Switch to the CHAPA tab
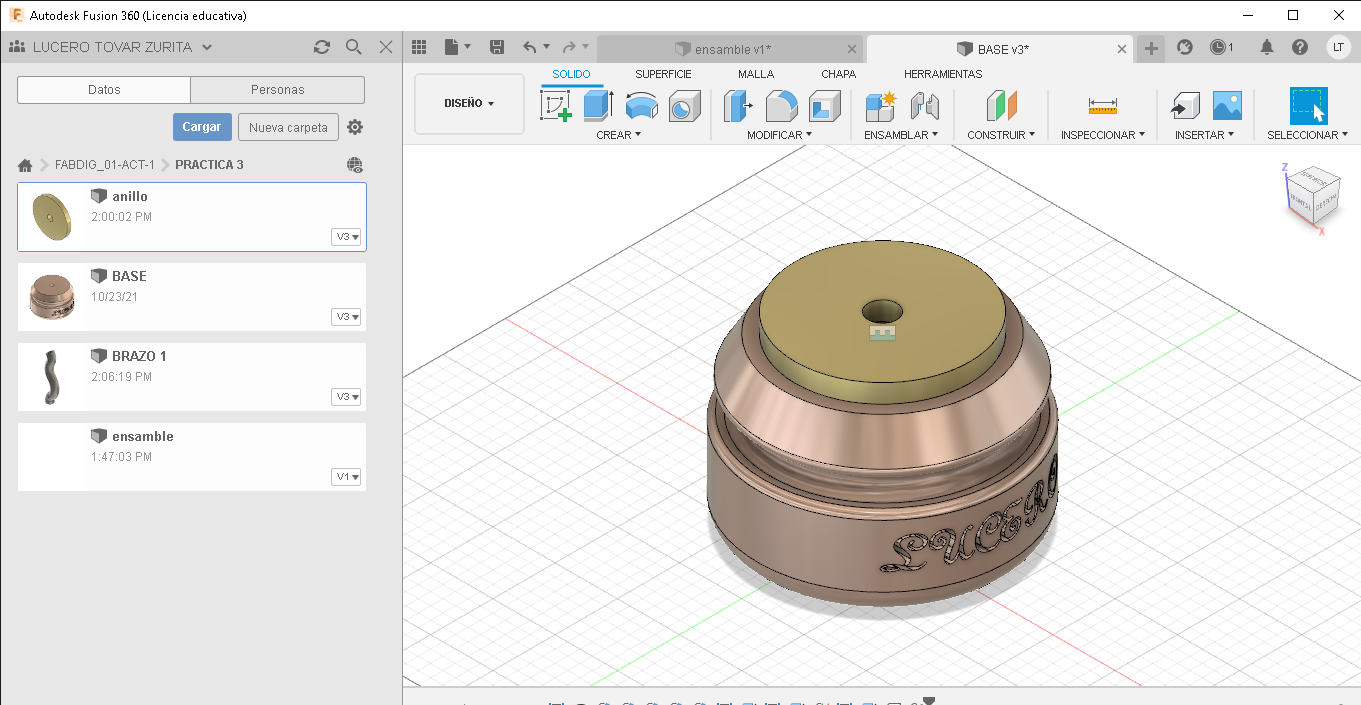1361x705 pixels. click(x=838, y=74)
